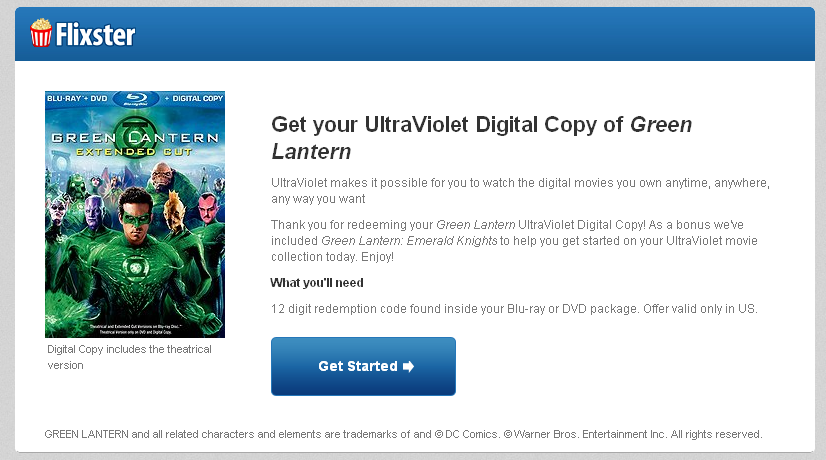Open the Green Lantern cover art thumbnail

(135, 214)
